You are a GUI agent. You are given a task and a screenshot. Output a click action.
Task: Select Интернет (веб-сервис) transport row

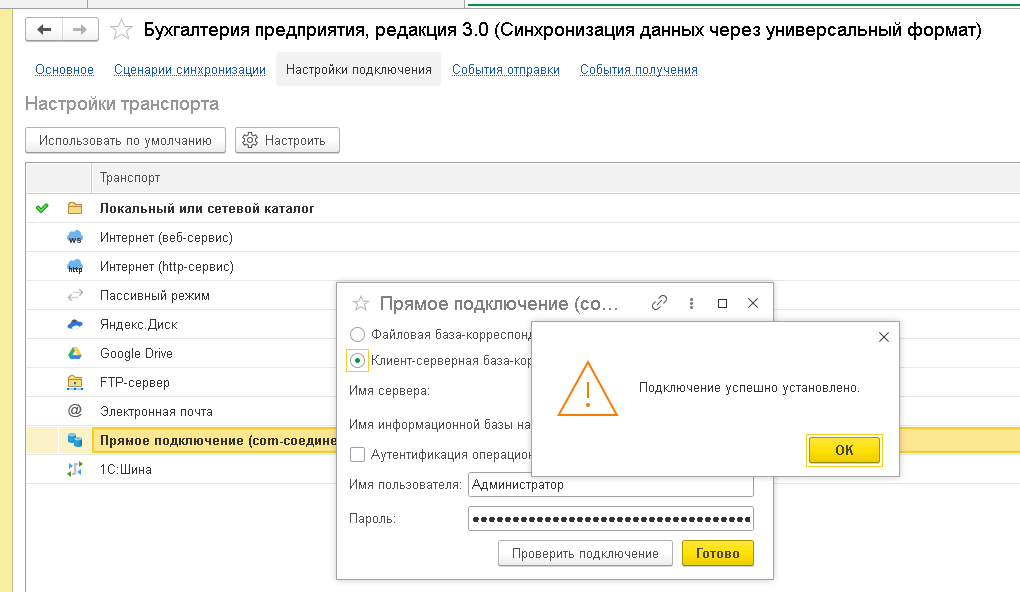pos(523,237)
